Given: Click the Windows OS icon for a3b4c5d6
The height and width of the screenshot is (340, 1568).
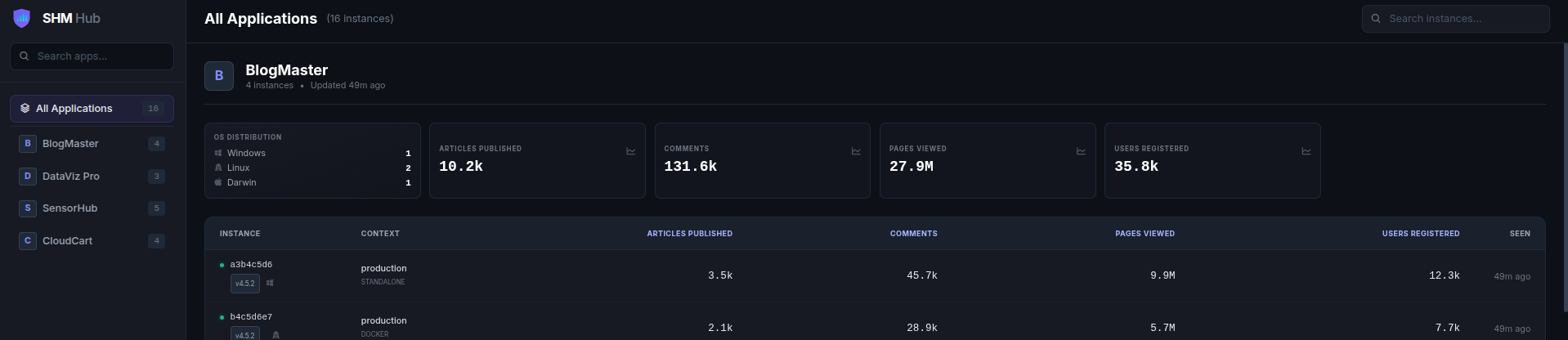Looking at the screenshot, I should (270, 284).
